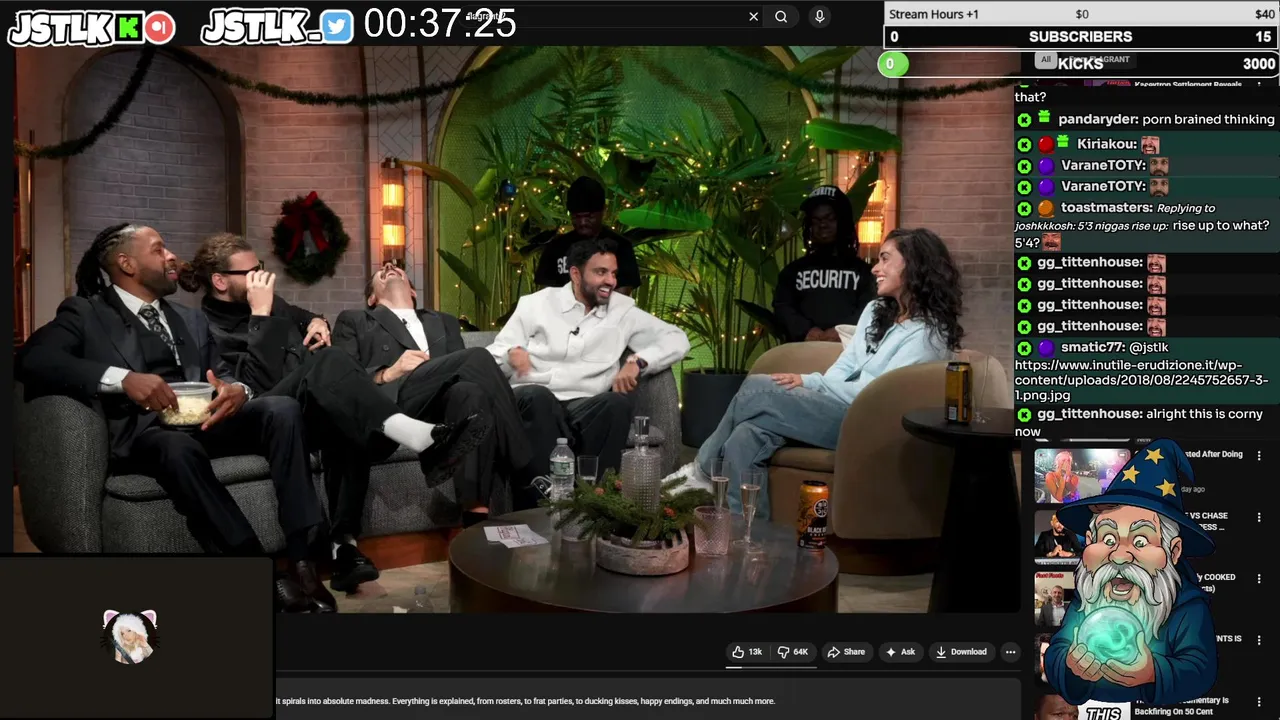This screenshot has width=1280, height=720.
Task: Click 'Backfiring On 50 Cent' video title
Action: pos(1174,711)
